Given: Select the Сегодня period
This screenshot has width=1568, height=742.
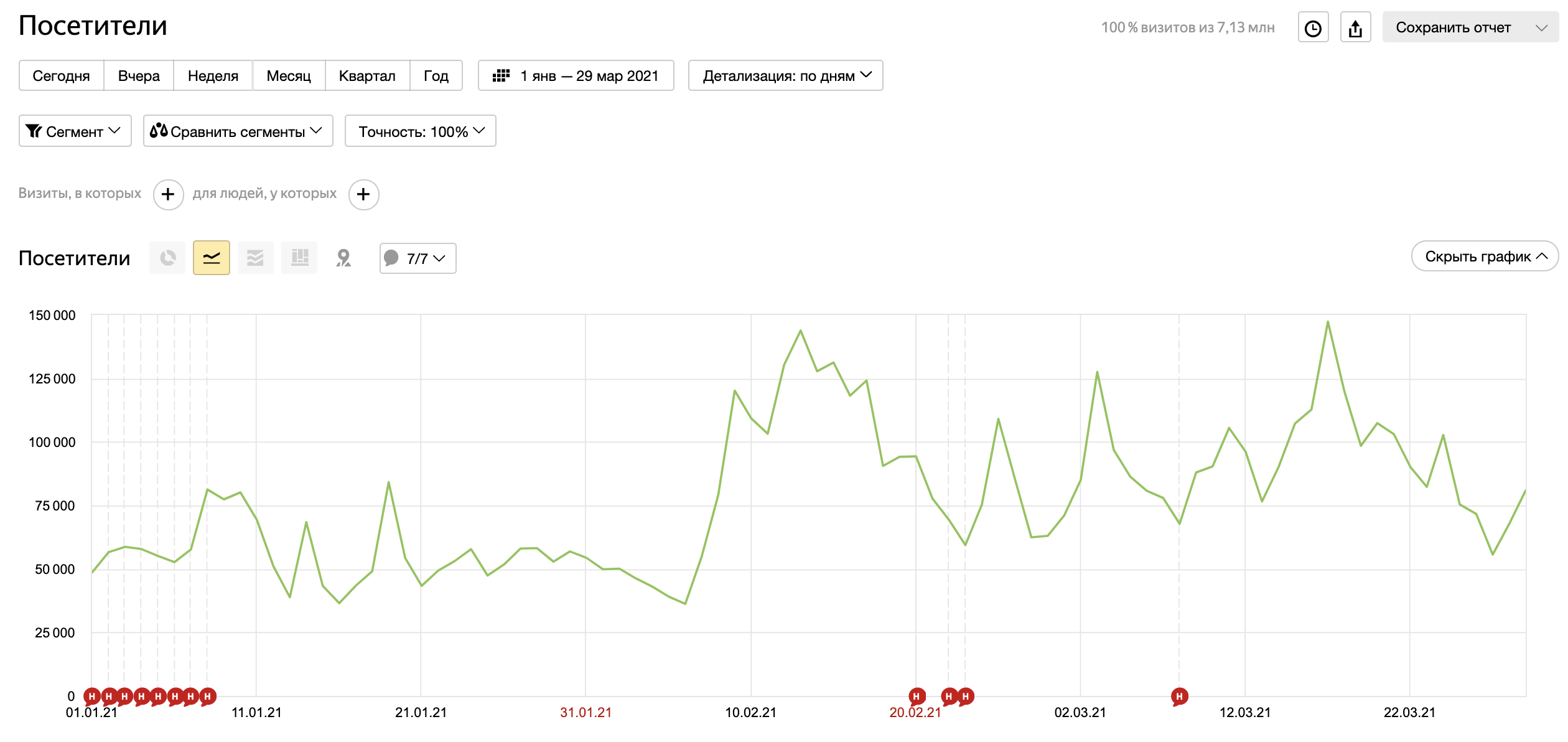Looking at the screenshot, I should tap(62, 76).
